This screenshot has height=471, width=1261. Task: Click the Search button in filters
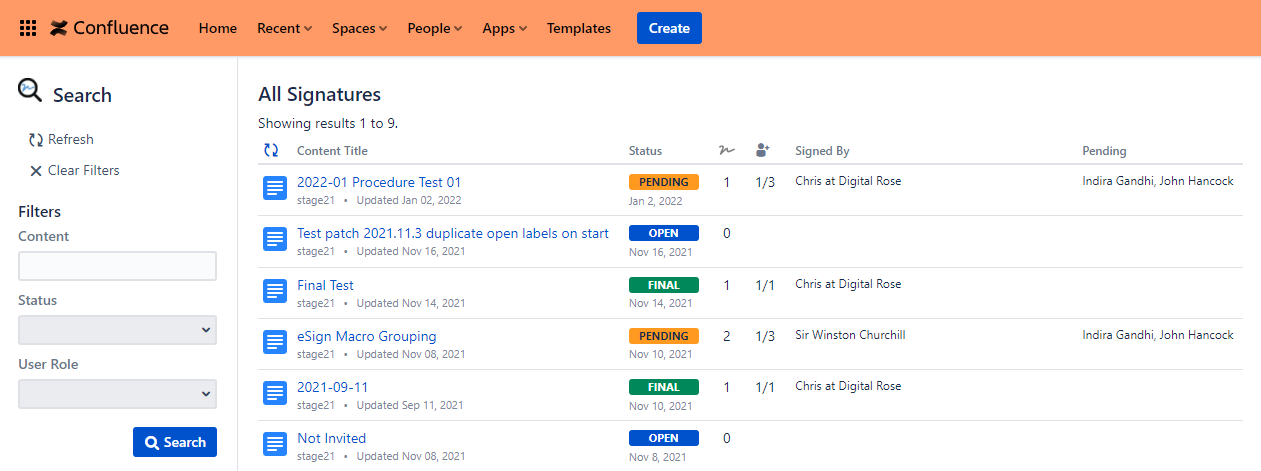175,442
